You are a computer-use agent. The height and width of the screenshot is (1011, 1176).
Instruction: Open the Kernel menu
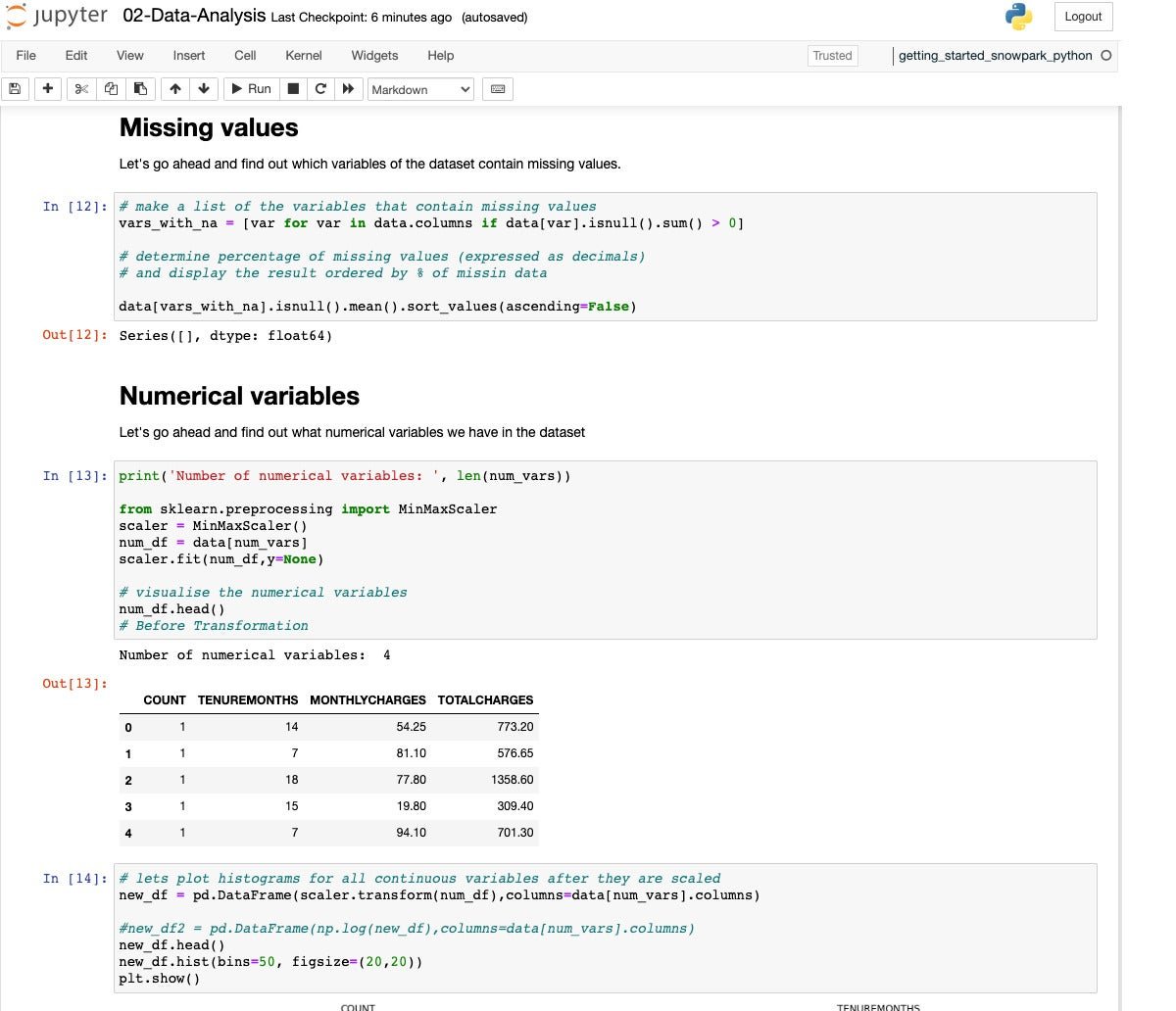click(304, 56)
